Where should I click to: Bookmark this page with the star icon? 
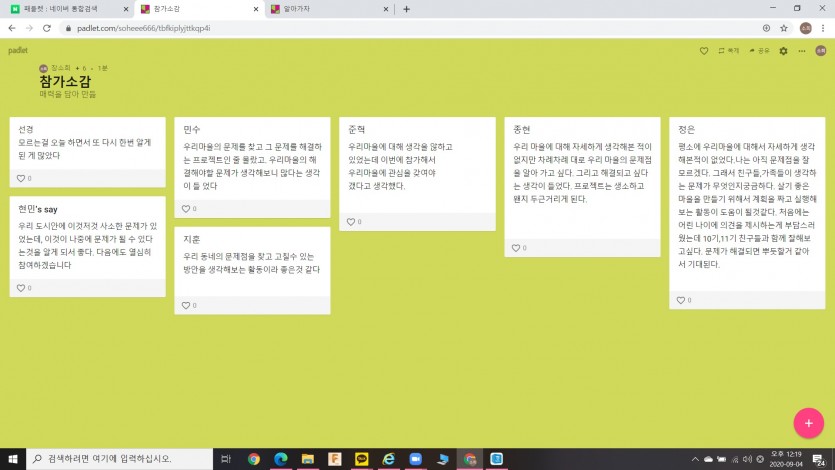click(785, 28)
